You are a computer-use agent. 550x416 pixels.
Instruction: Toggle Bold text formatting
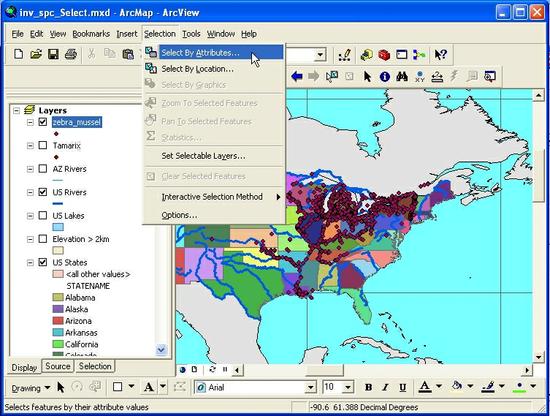(368, 387)
